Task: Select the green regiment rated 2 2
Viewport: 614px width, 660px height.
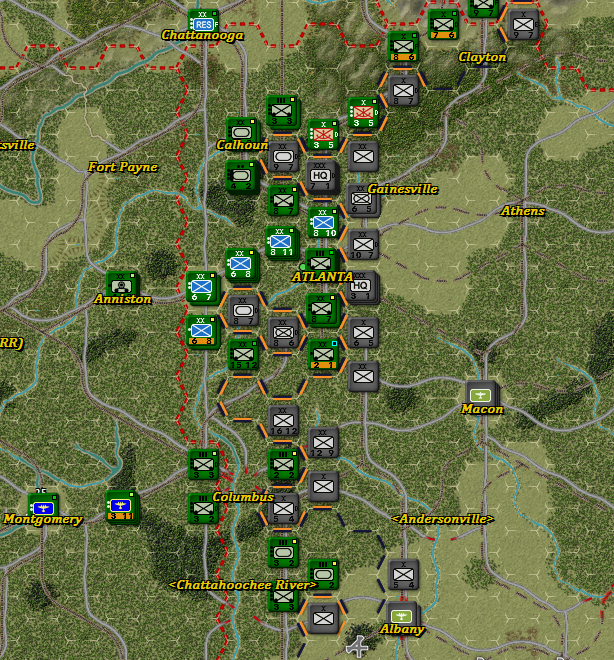Action: 283,464
